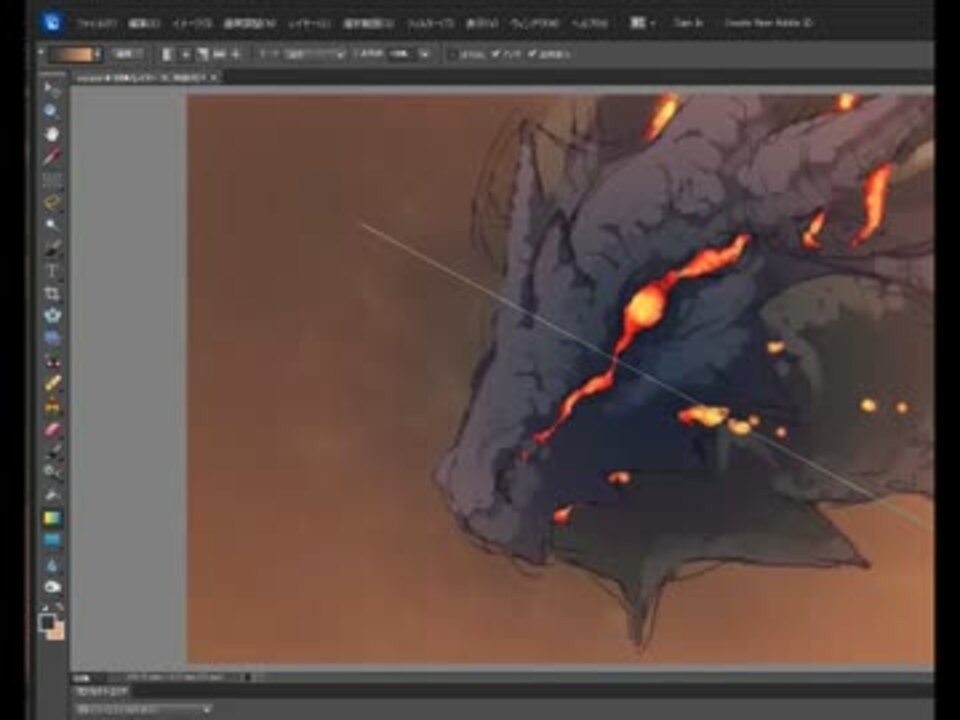Click the Sign In link
Image resolution: width=960 pixels, height=720 pixels.
point(688,22)
